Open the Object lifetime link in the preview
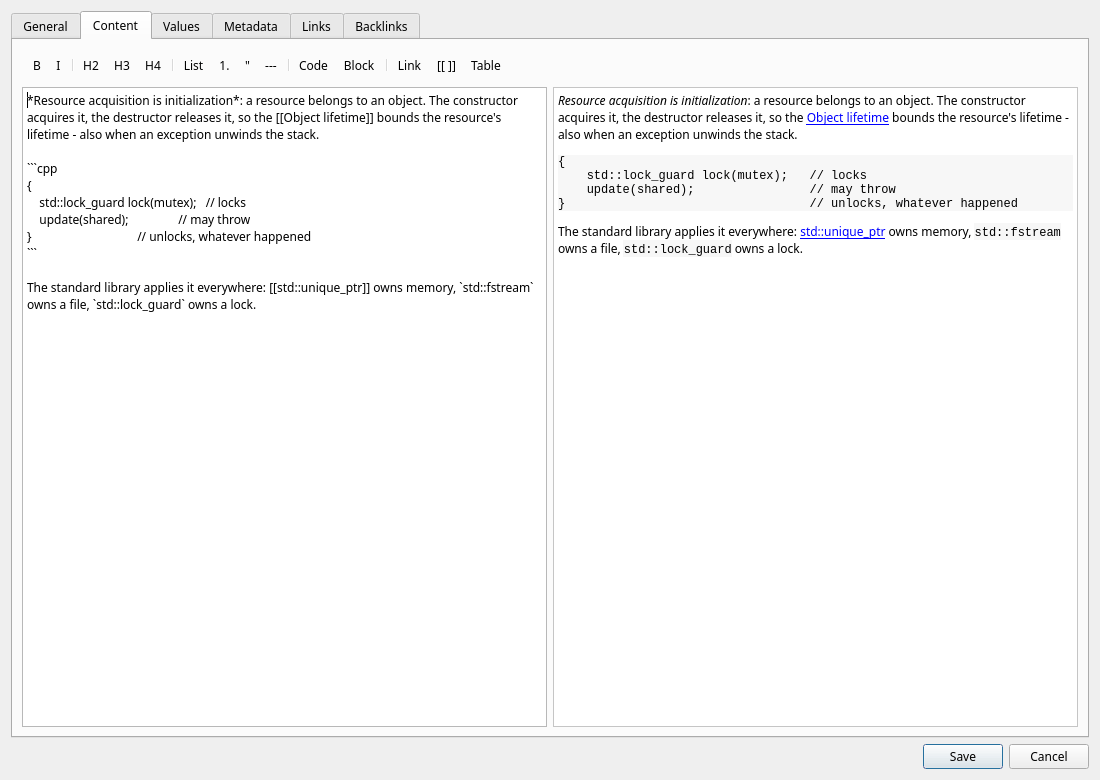 (847, 118)
